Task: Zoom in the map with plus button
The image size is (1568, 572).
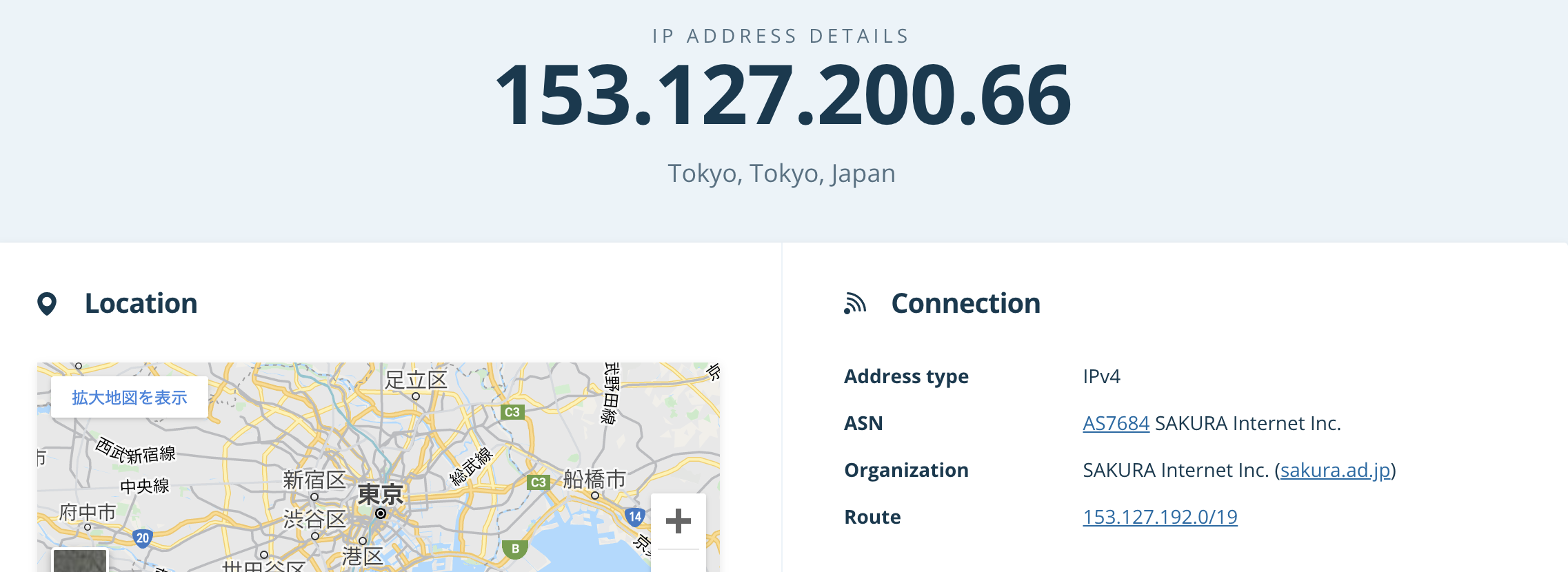Action: tap(678, 521)
